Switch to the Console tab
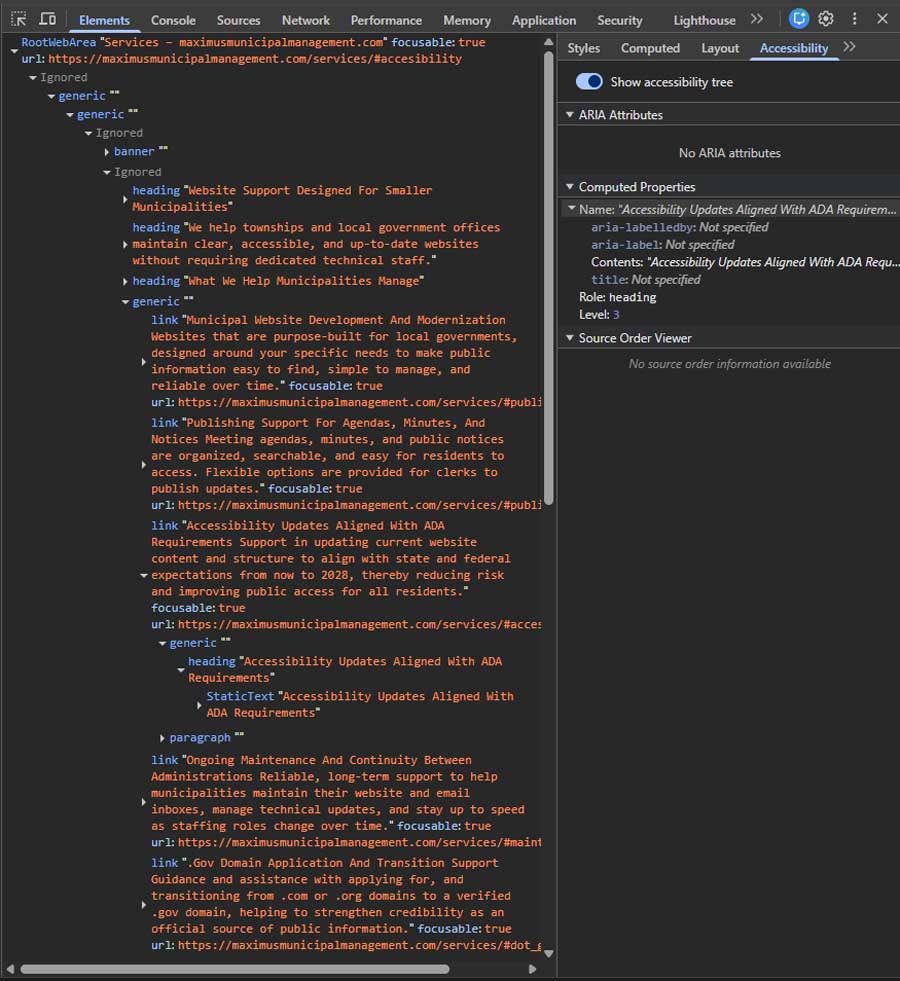 coord(173,20)
